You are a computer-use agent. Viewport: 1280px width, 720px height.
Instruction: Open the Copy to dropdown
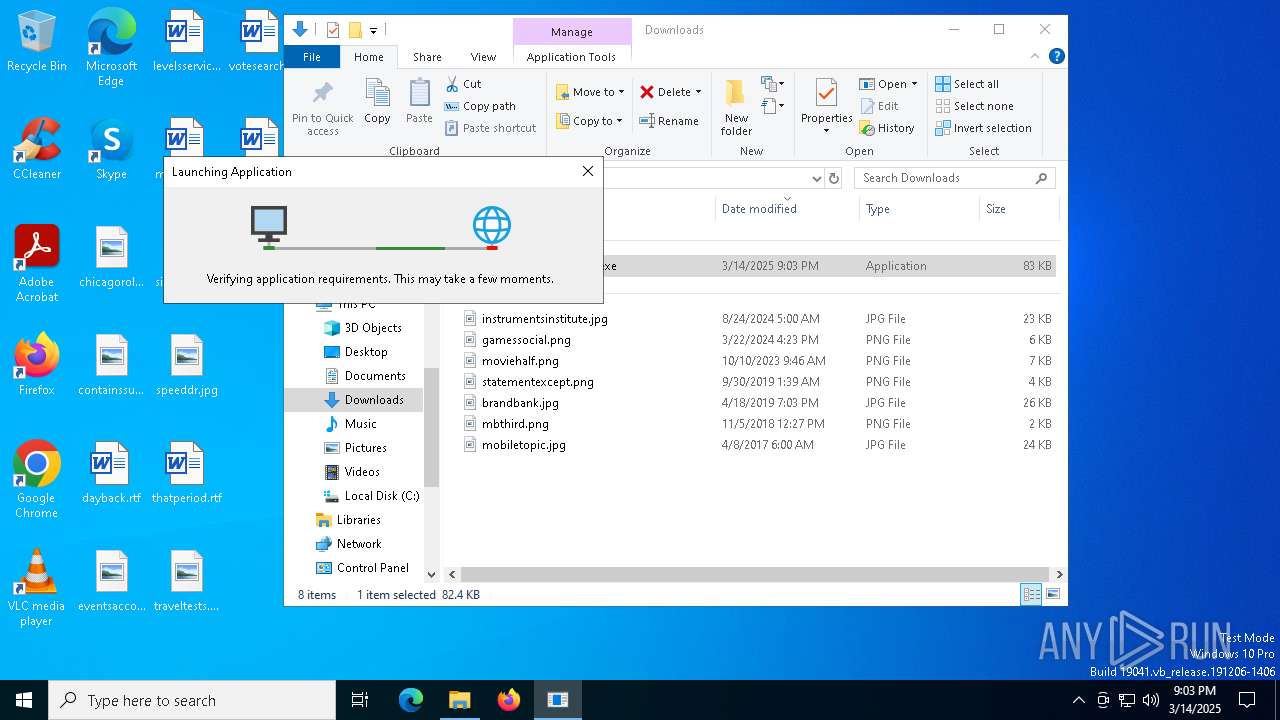(589, 121)
